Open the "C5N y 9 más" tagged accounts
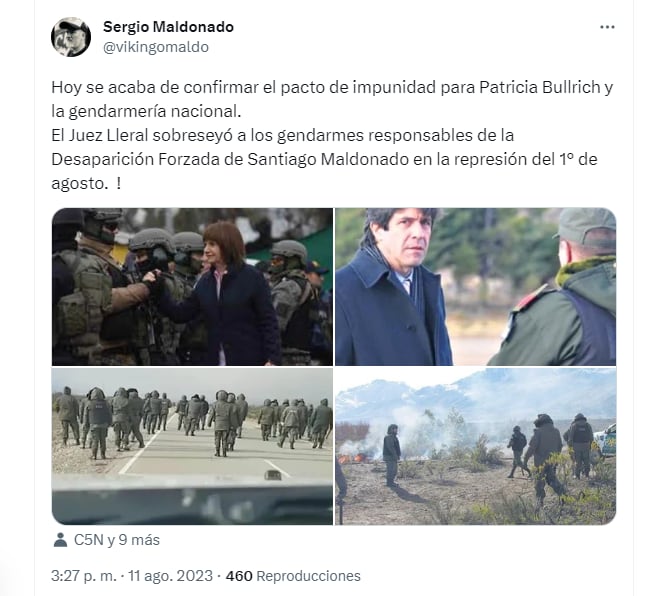 (x=117, y=540)
